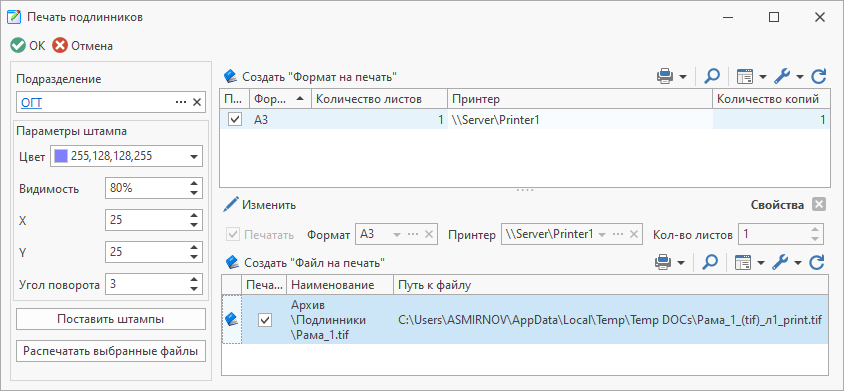Close the Свойства properties panel

click(818, 205)
